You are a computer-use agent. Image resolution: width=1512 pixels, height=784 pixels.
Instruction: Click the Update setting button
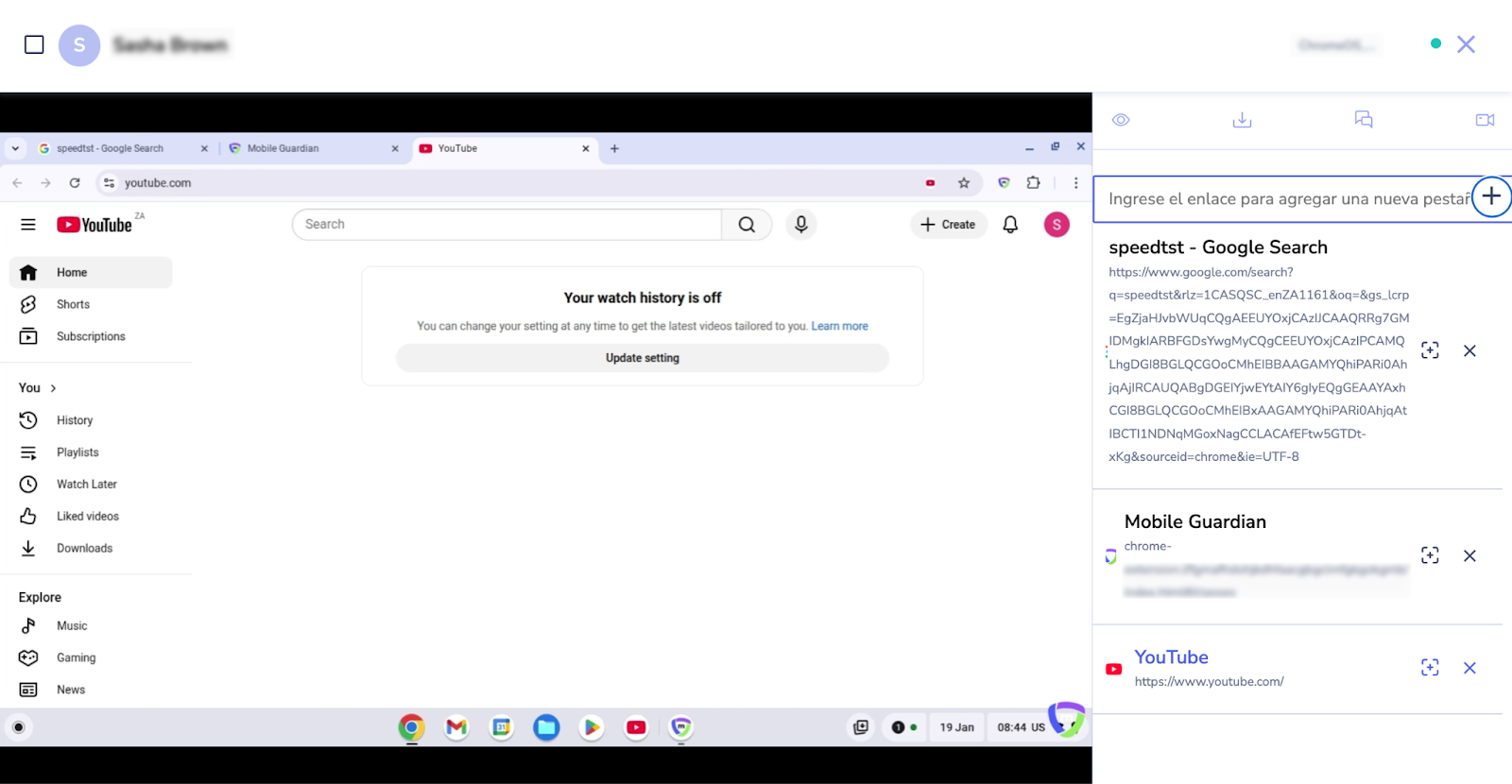coord(643,358)
